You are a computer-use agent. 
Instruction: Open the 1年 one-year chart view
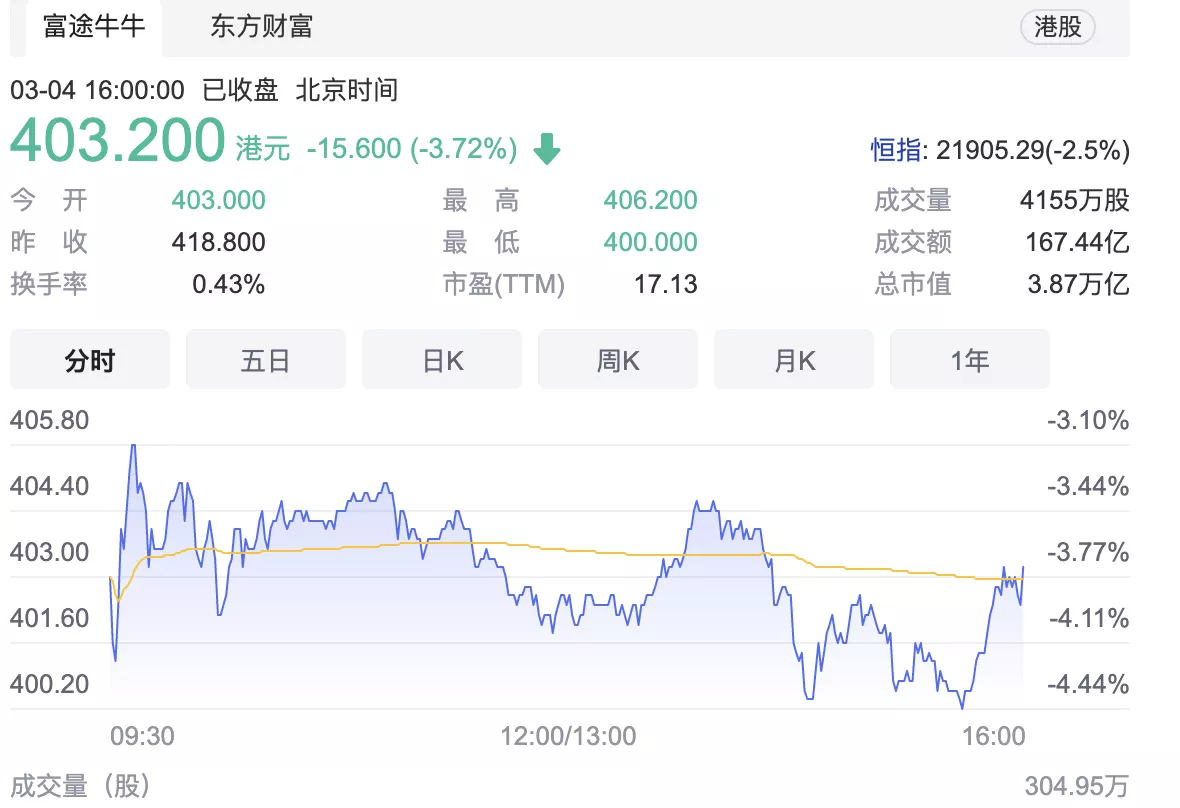[969, 360]
